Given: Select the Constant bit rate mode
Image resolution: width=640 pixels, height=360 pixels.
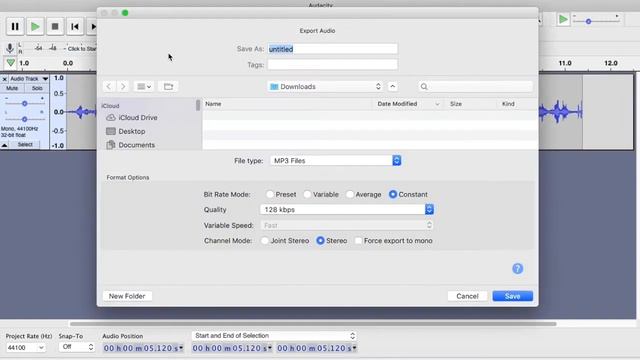Looking at the screenshot, I should 393,195.
